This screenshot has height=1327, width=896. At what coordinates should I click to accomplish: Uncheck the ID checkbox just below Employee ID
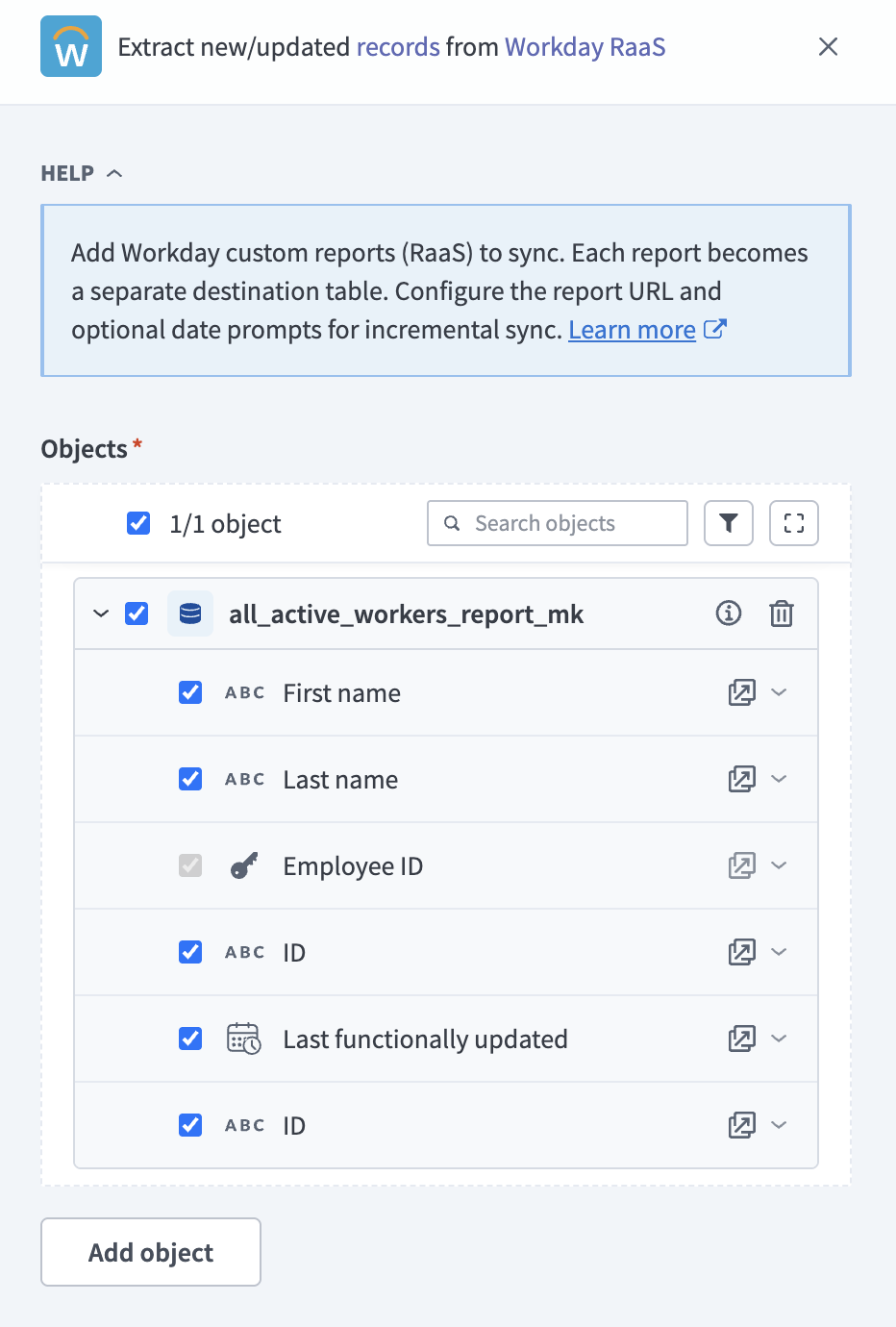pyautogui.click(x=190, y=952)
